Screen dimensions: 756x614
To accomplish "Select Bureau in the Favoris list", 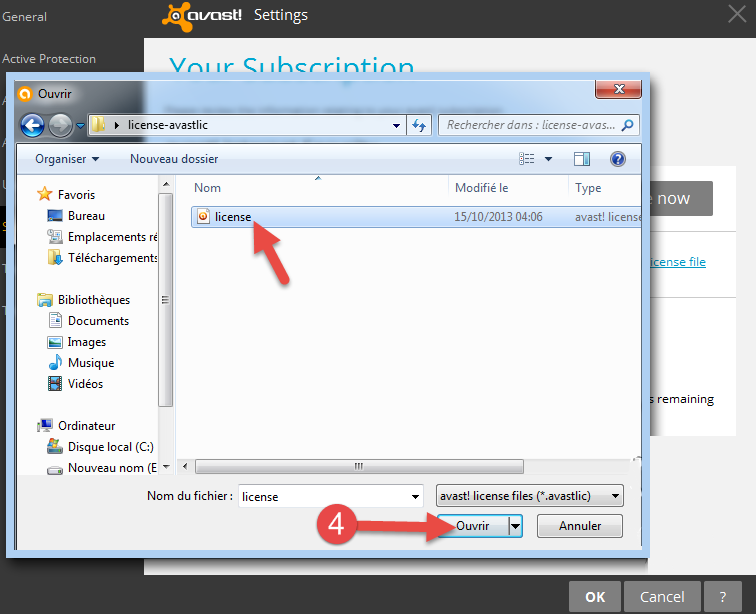I will [86, 216].
